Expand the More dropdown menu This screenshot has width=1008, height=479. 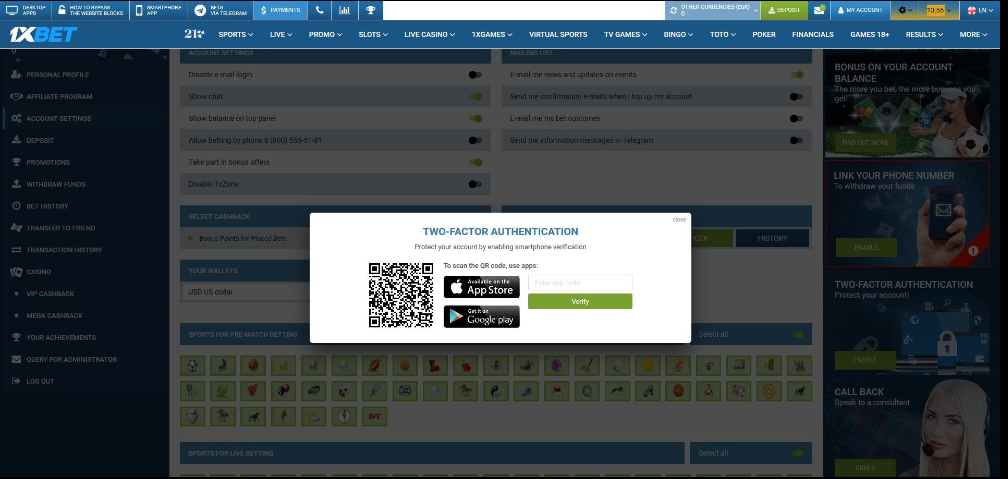point(973,35)
